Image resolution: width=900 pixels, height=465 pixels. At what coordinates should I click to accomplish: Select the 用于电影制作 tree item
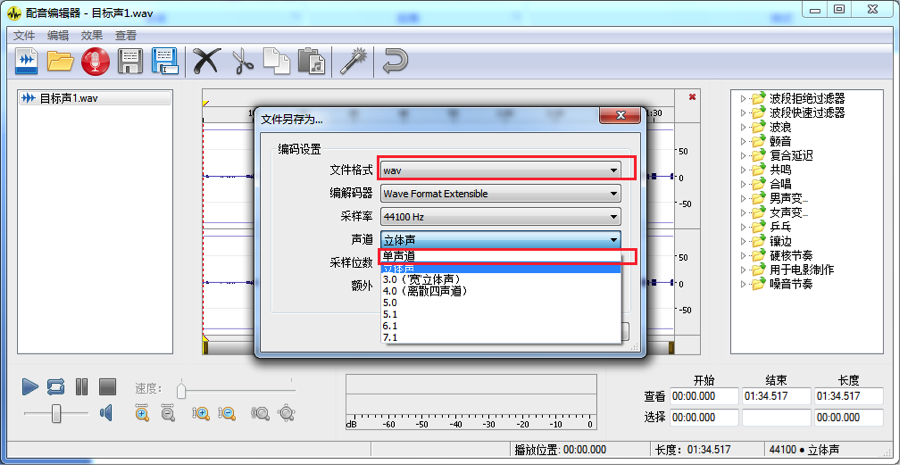[x=802, y=270]
